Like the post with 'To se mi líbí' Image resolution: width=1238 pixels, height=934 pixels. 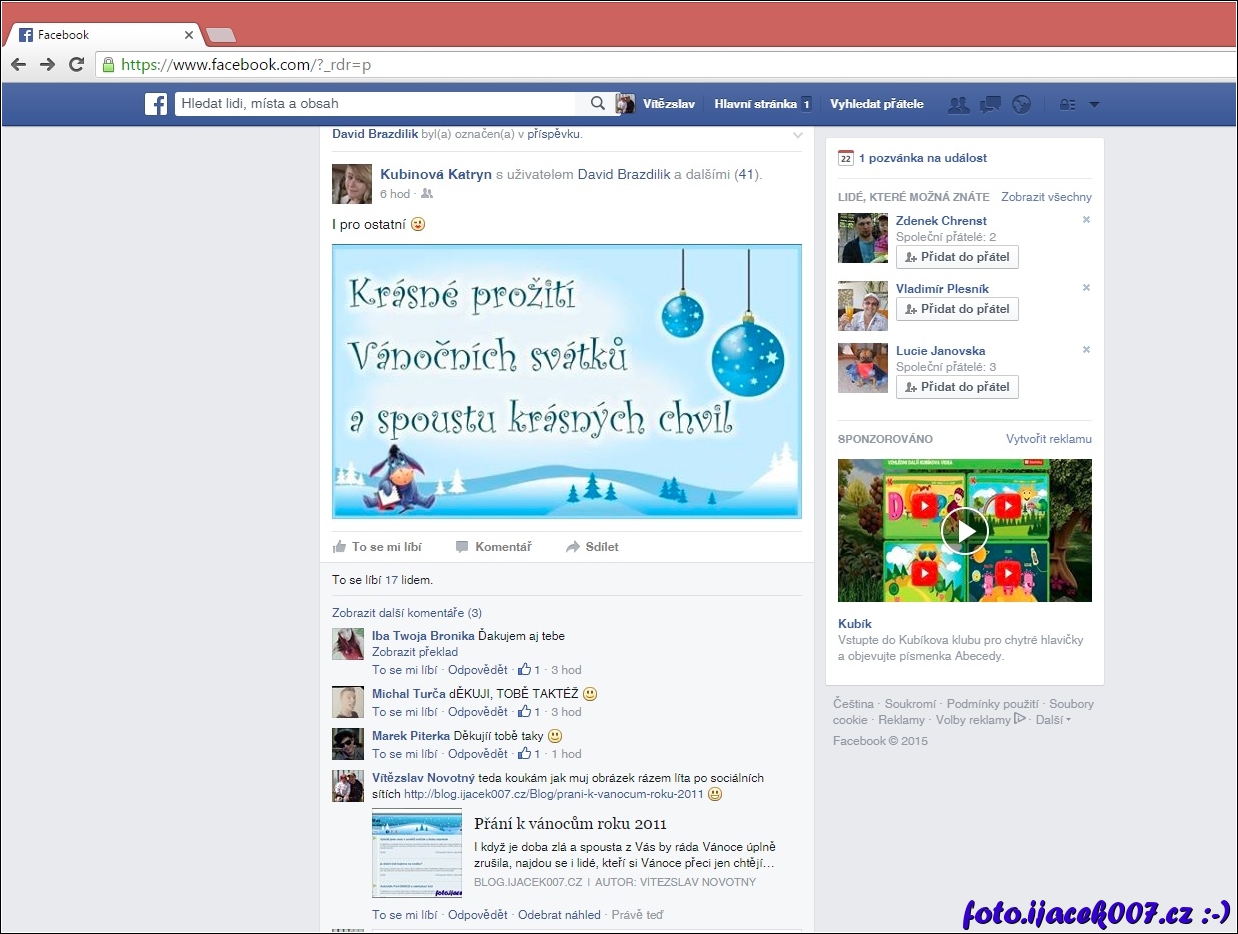pos(377,547)
